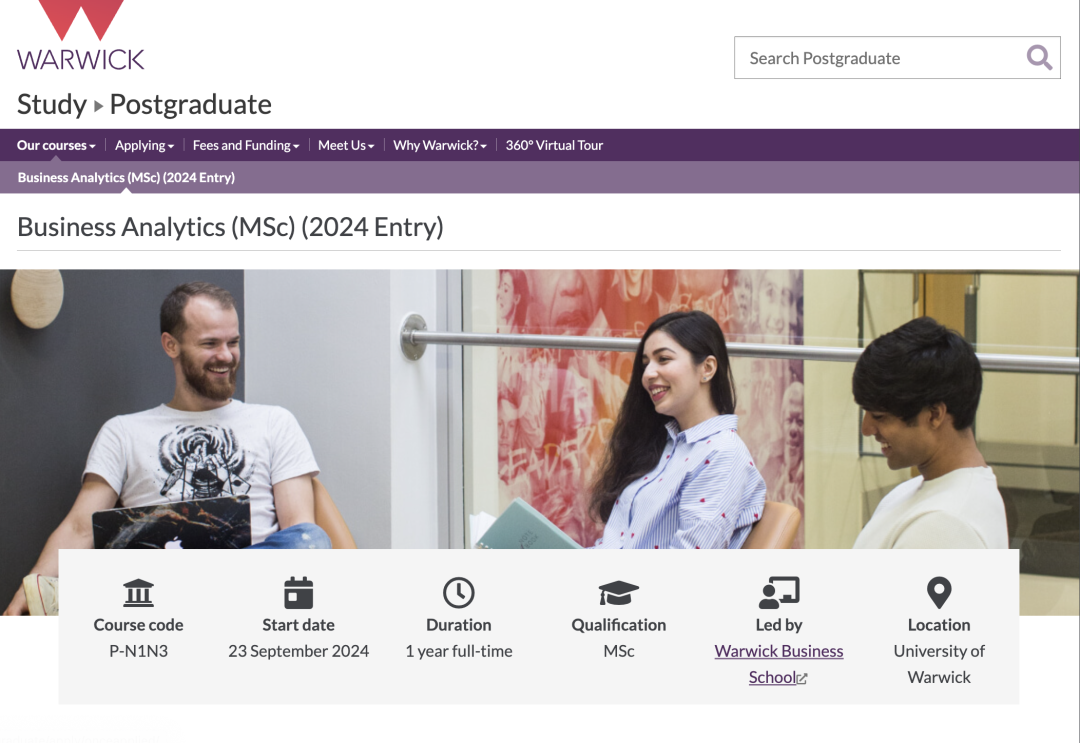Open the 360° Virtual Tour menu item
This screenshot has height=743, width=1080.
pos(554,145)
